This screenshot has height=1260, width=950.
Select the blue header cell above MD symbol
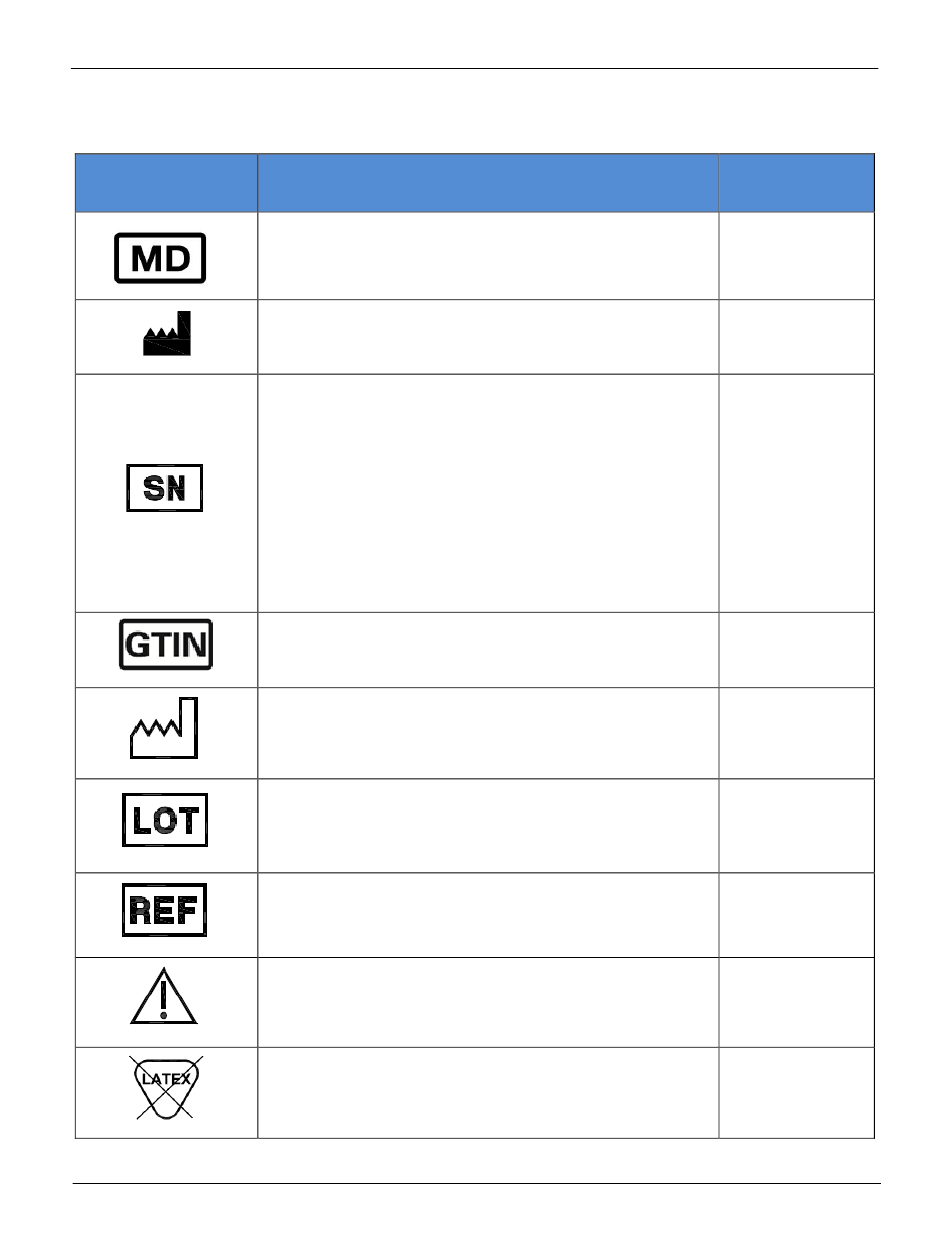(167, 182)
